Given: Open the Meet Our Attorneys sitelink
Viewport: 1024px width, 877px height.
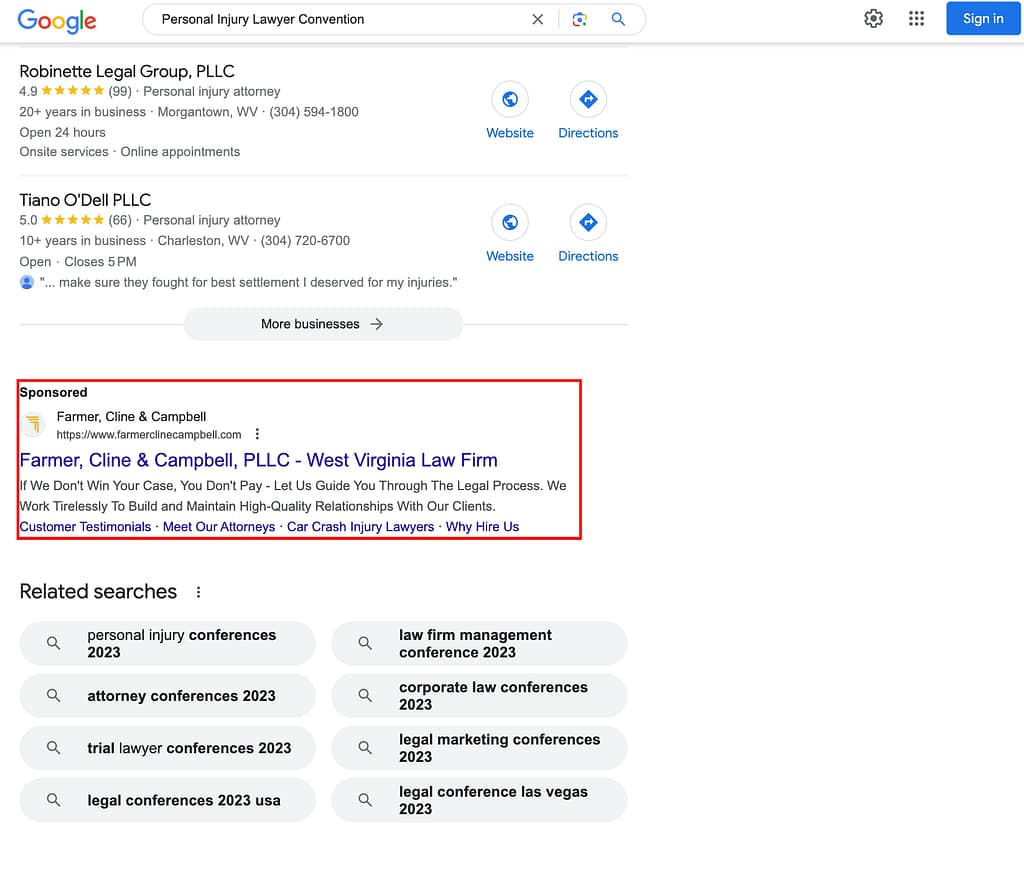Looking at the screenshot, I should pos(219,526).
